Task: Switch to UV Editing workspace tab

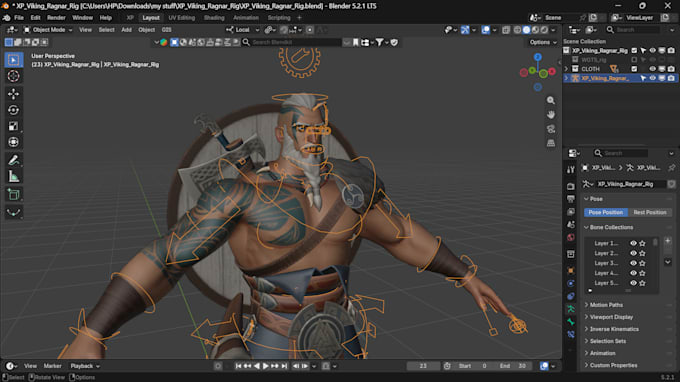Action: [182, 18]
